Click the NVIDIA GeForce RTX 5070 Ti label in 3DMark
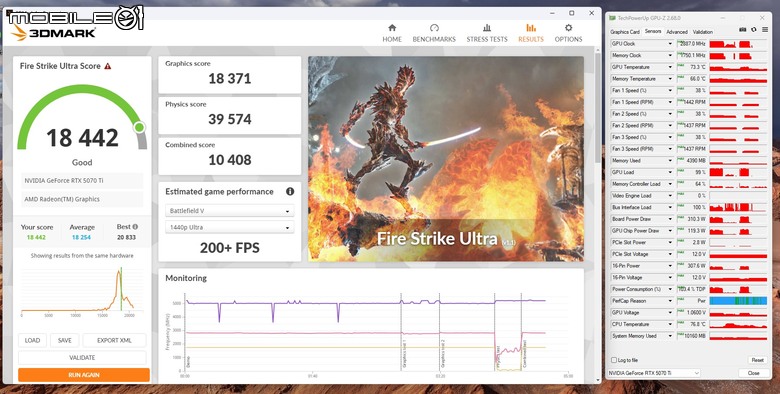 (64, 181)
